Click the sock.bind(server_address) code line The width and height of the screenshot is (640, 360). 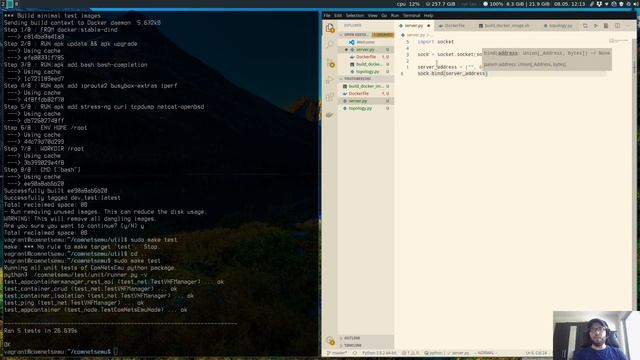tap(452, 73)
